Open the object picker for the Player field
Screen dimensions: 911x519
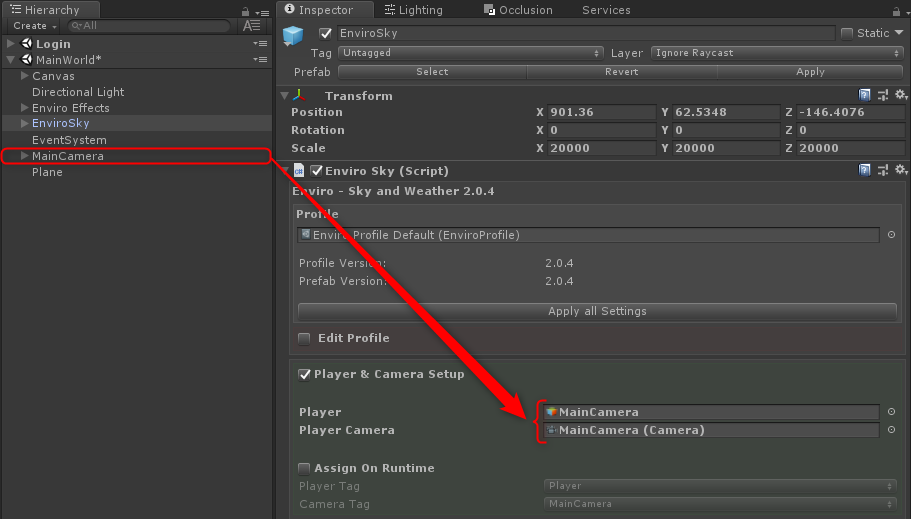click(x=891, y=412)
